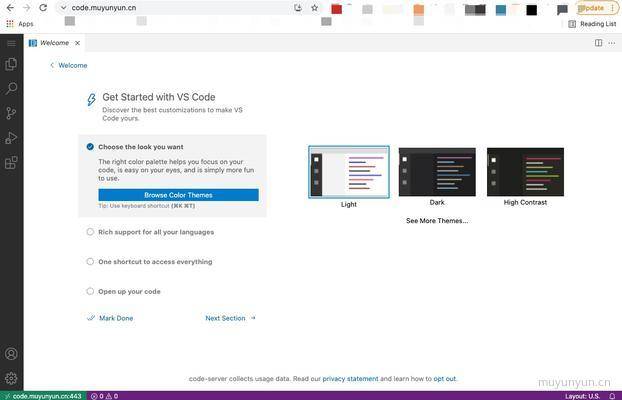The image size is (622, 400).
Task: Go back via the Welcome breadcrumb link
Action: coord(69,65)
